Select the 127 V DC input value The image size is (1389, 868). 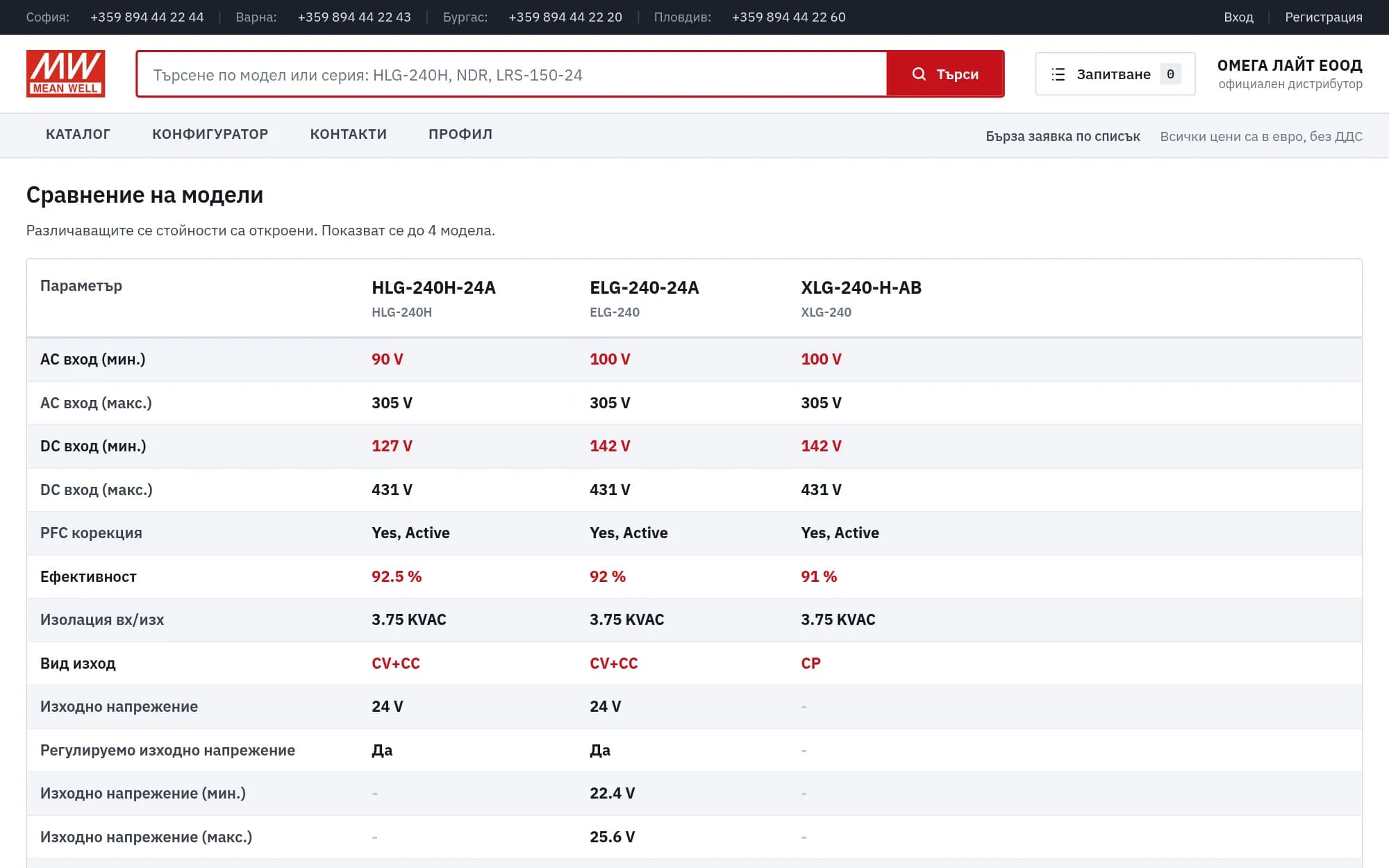click(x=392, y=446)
